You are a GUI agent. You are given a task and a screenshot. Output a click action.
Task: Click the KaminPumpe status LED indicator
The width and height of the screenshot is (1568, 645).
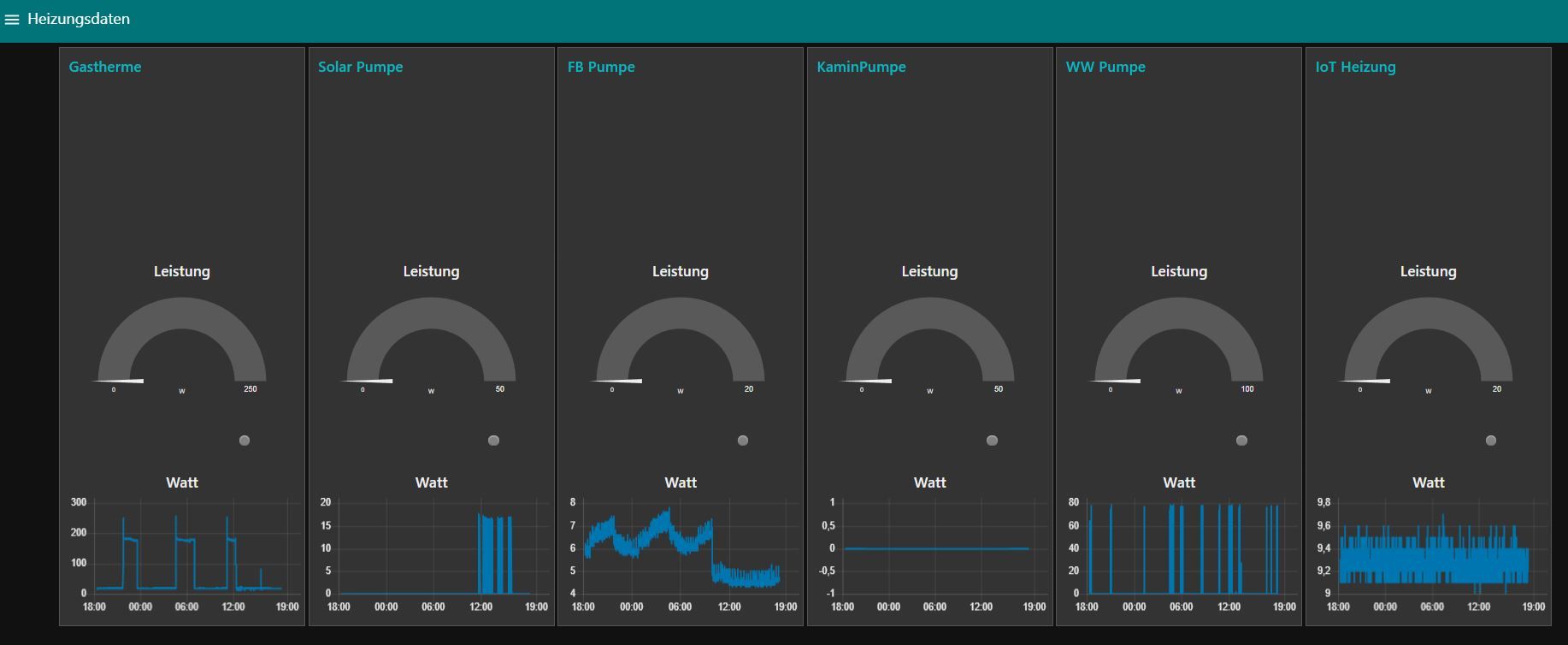coord(992,441)
